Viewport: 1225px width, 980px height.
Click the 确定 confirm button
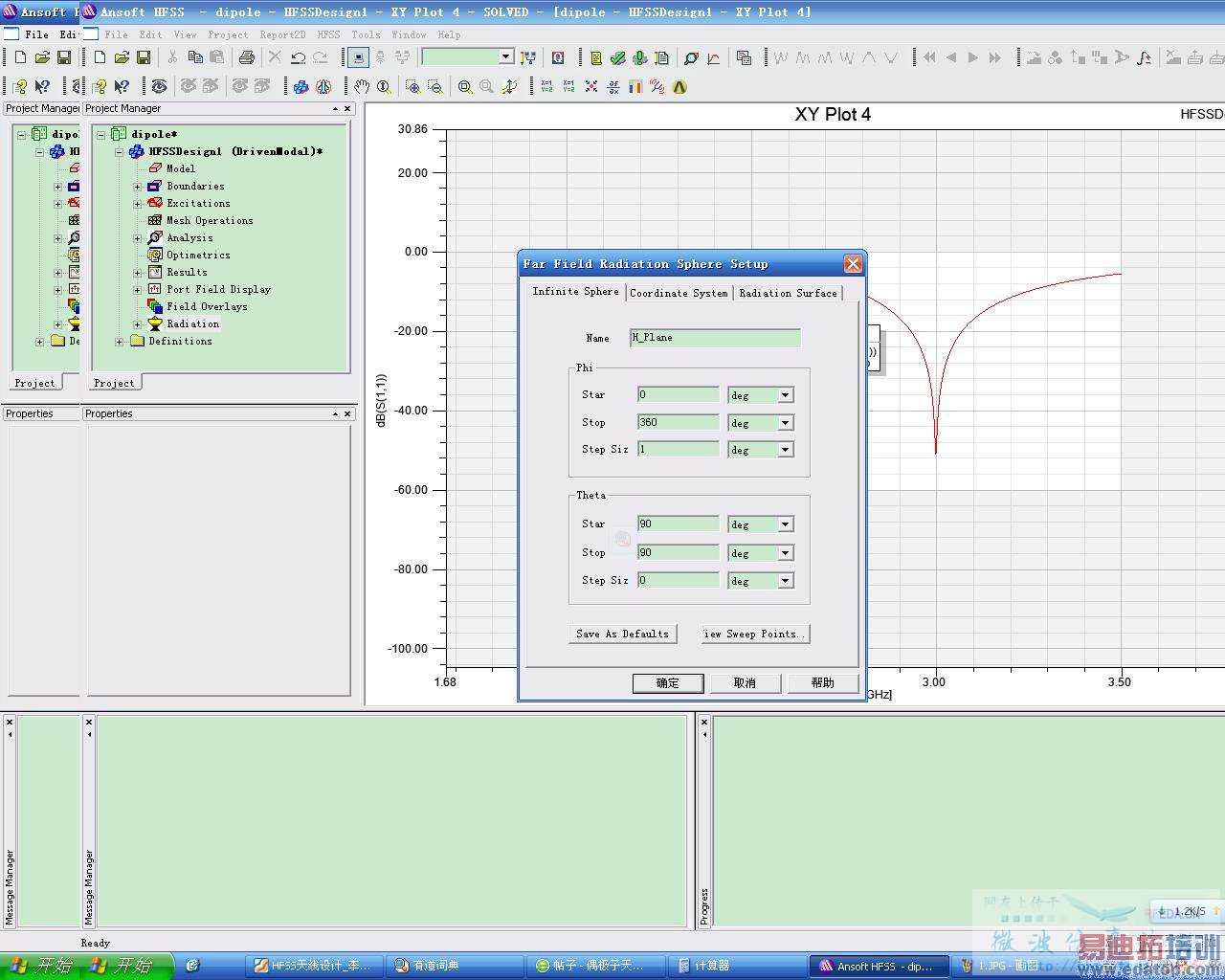[x=667, y=682]
